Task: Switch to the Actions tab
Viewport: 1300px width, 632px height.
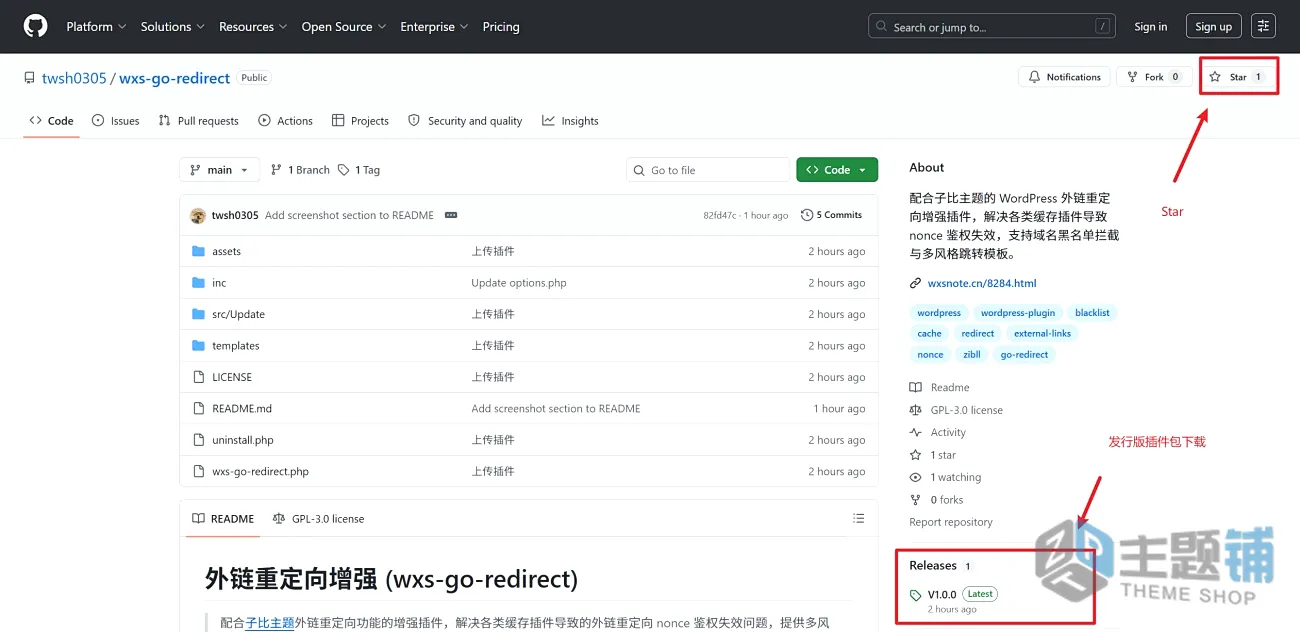Action: pyautogui.click(x=285, y=121)
